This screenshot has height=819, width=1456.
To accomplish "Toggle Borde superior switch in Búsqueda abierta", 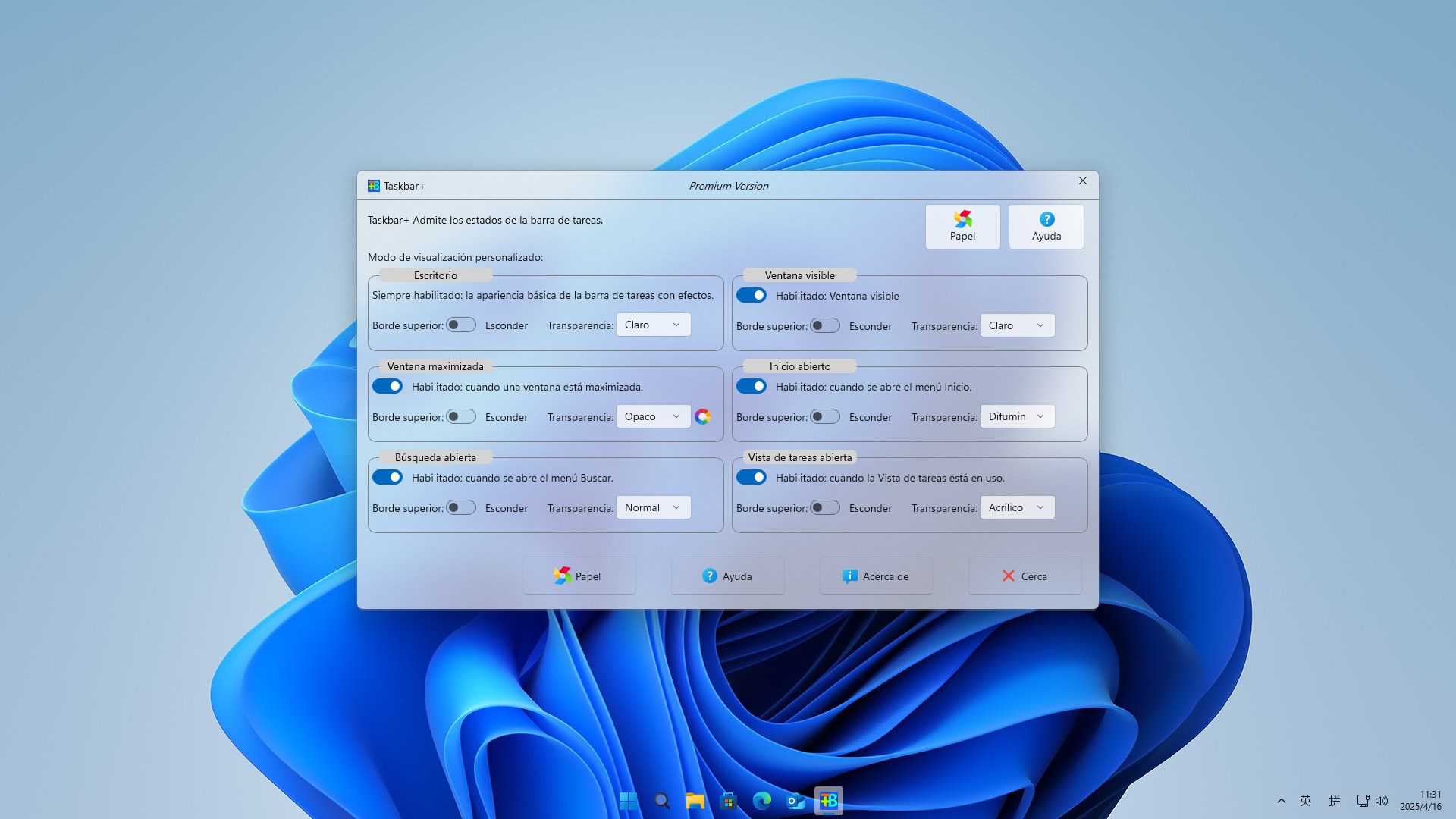I will [x=461, y=507].
